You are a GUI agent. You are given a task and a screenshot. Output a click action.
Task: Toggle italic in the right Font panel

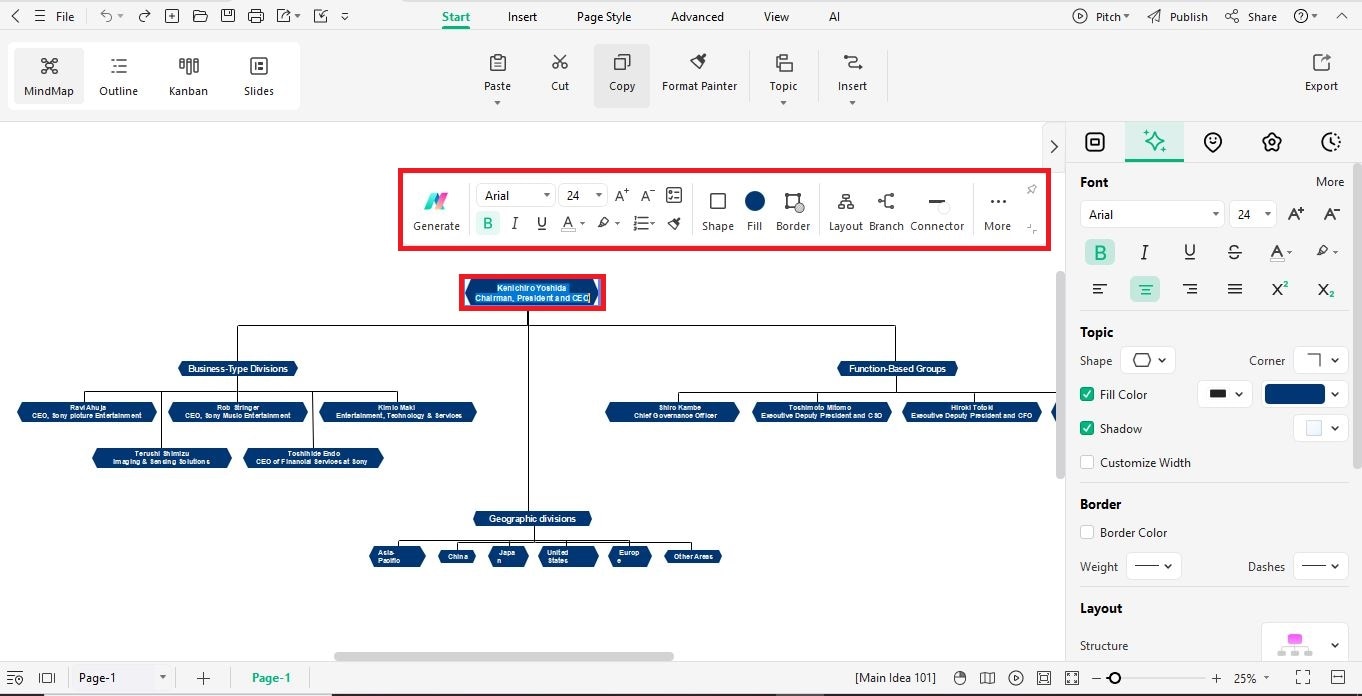(1144, 252)
